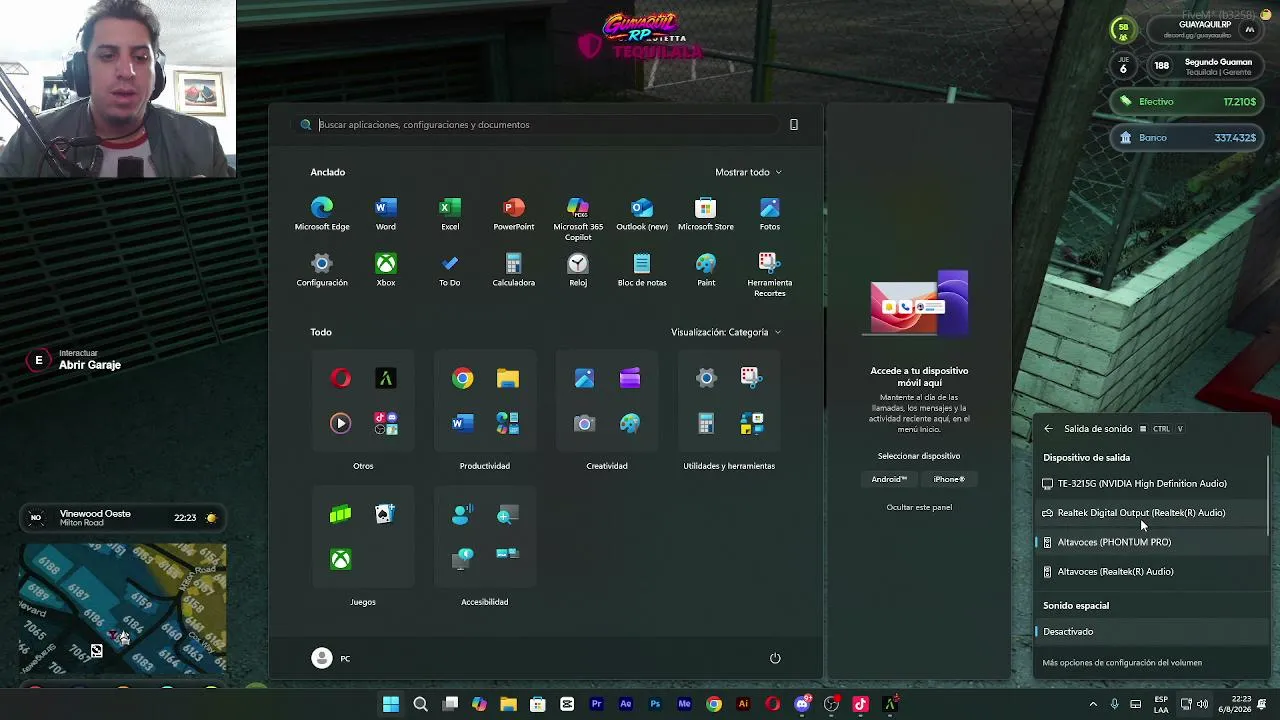
Task: Open network and volume quick settings
Action: [1194, 704]
